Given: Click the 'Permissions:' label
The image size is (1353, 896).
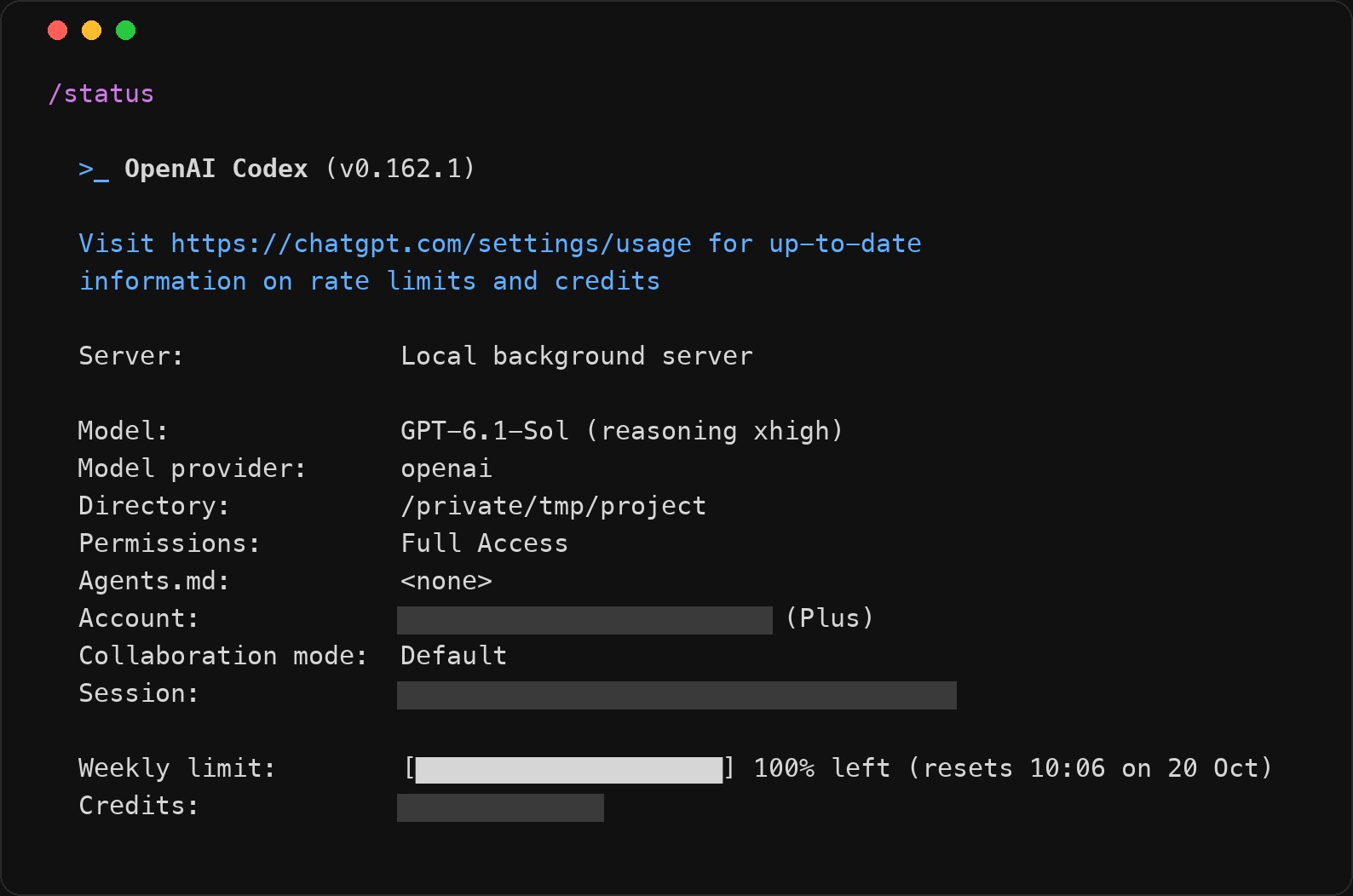Looking at the screenshot, I should pos(170,543).
